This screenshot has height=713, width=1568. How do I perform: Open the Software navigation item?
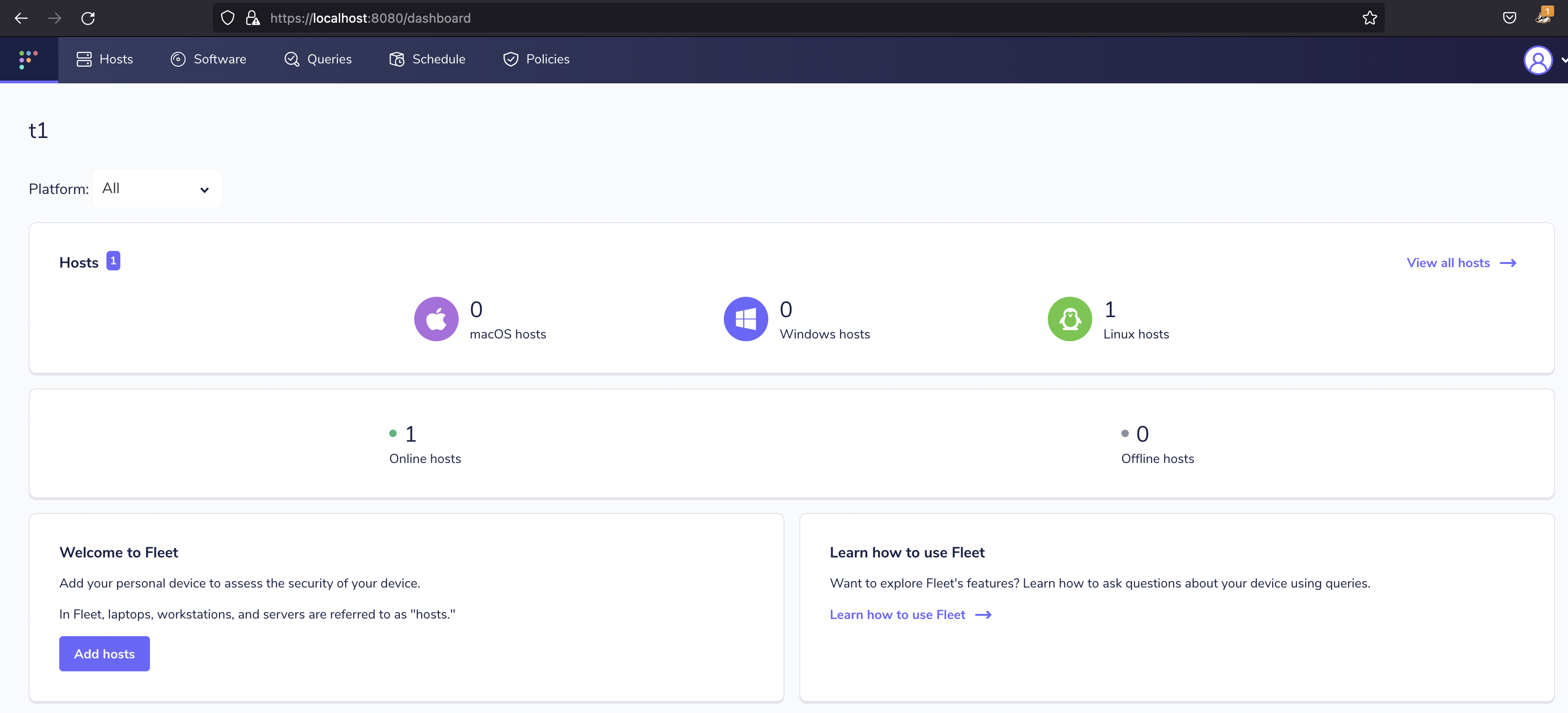coord(208,59)
